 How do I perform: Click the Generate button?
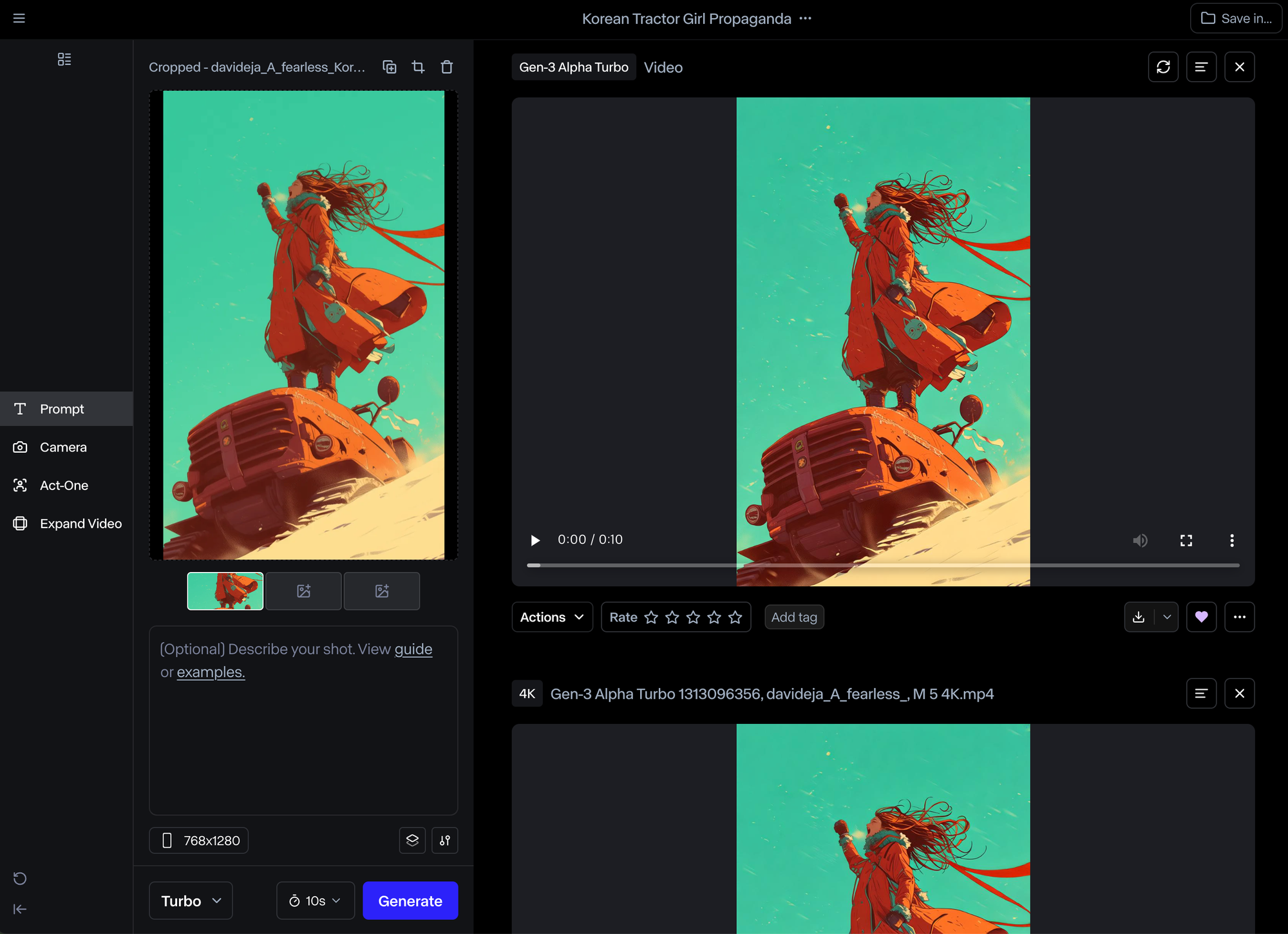click(410, 901)
